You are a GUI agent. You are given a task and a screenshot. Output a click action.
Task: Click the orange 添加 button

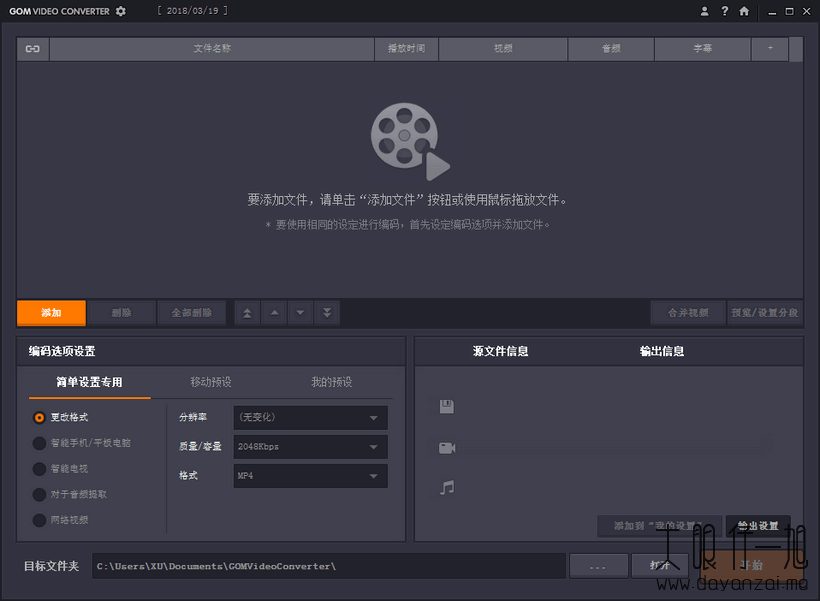[x=51, y=313]
